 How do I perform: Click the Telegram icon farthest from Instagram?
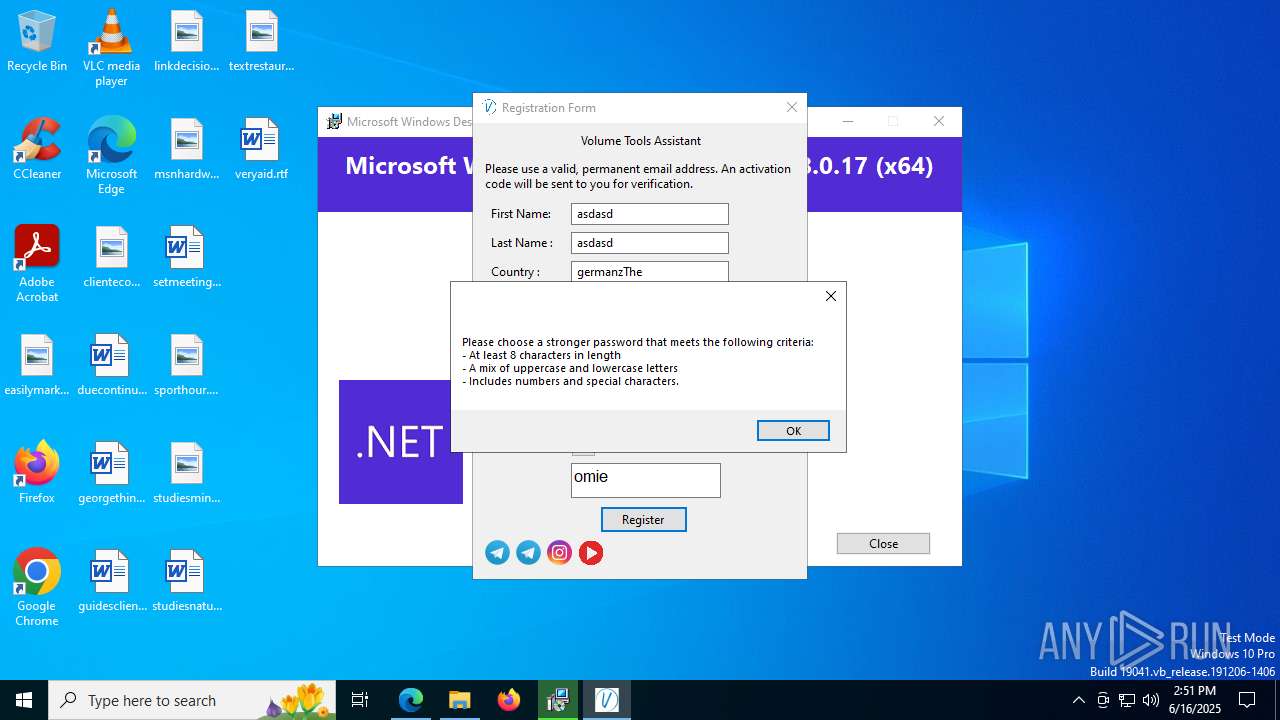click(x=498, y=553)
